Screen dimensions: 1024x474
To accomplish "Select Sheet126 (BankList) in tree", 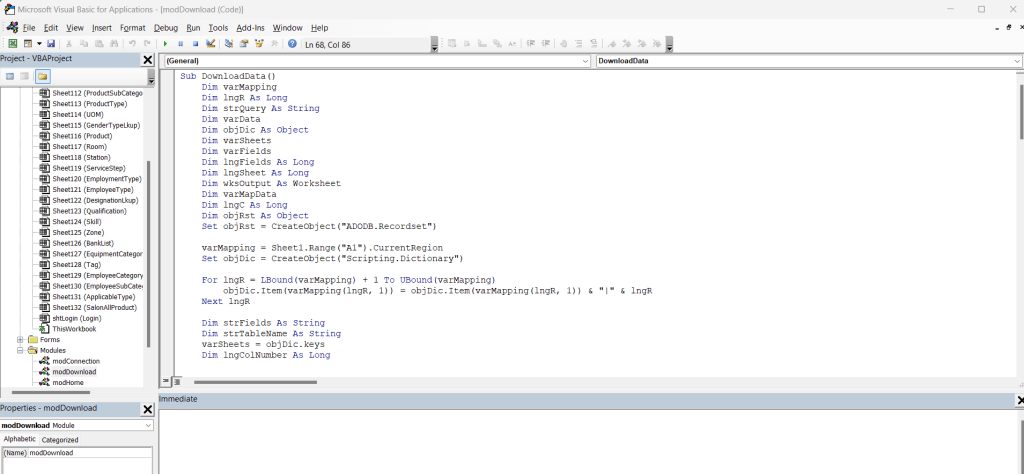I will (x=83, y=243).
